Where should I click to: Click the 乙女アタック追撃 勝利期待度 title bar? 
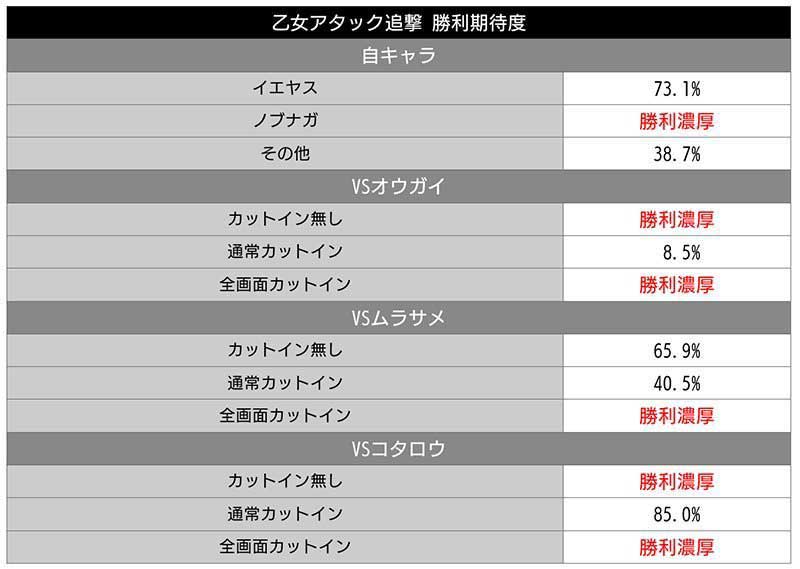[x=399, y=22]
